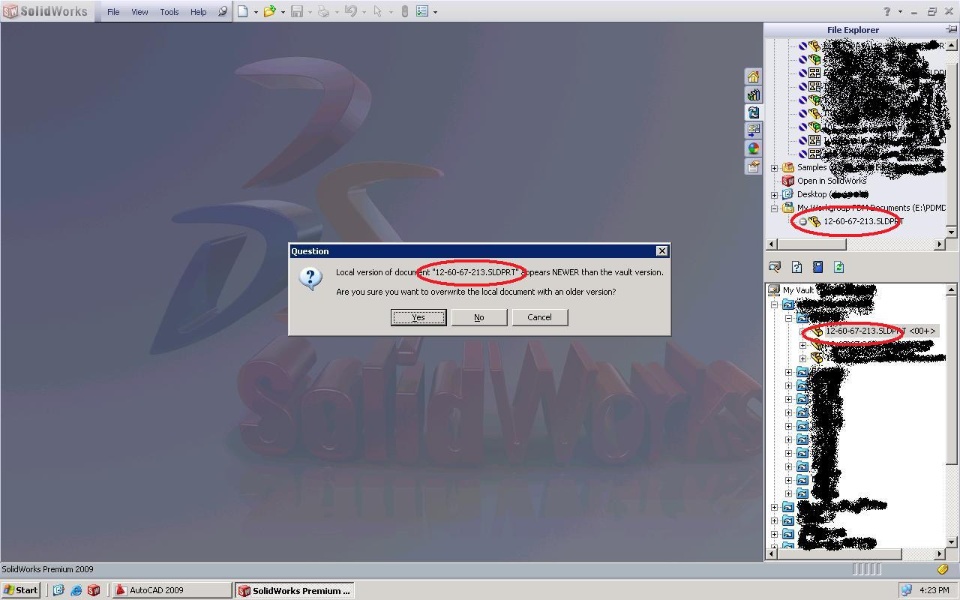
Task: Click the yellow tag icon in status bar
Action: tap(942, 569)
